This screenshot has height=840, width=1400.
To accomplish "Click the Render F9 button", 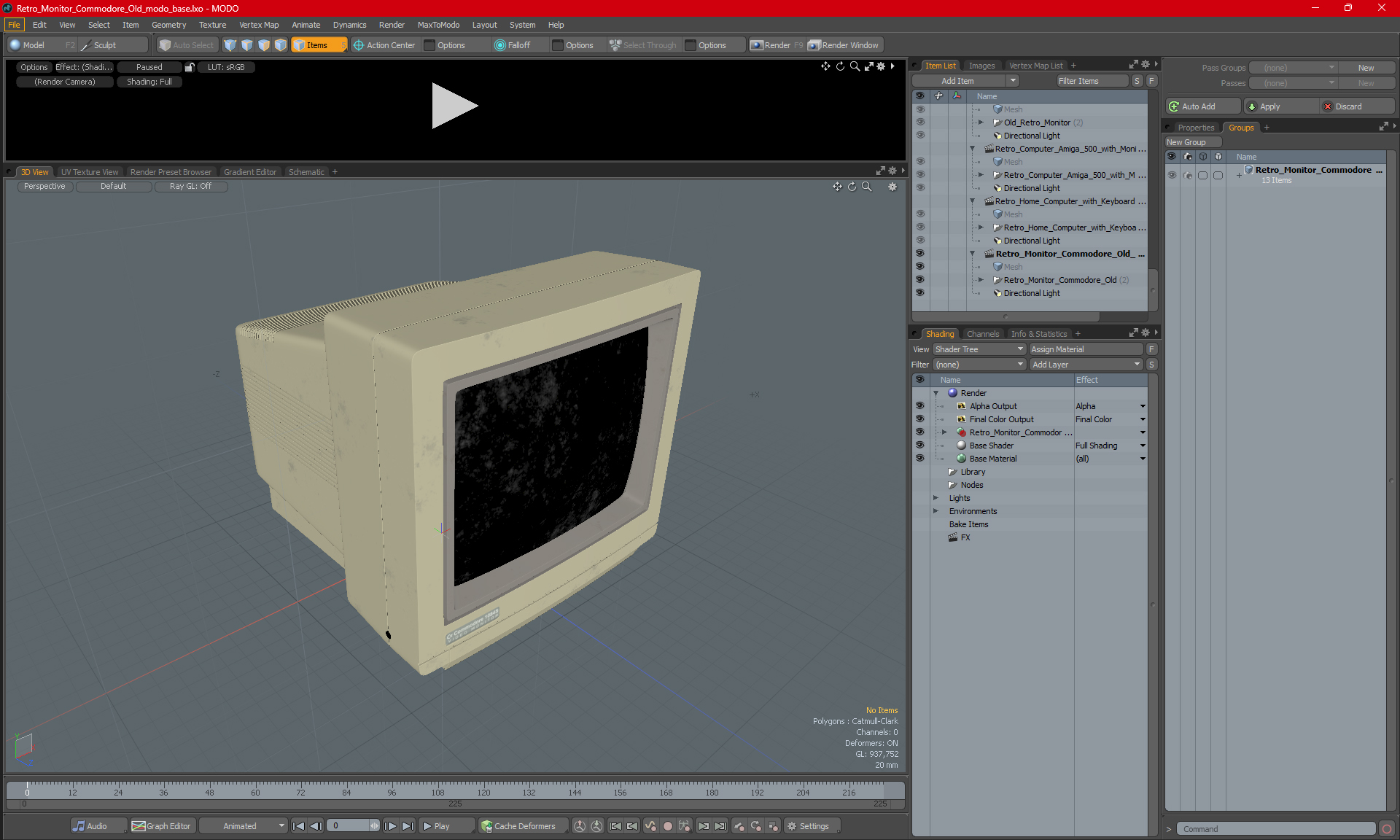I will click(x=777, y=45).
